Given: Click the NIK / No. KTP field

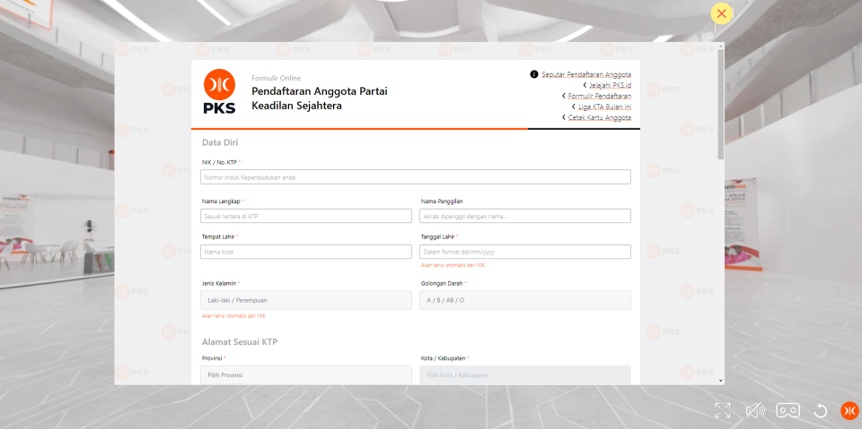Looking at the screenshot, I should tap(415, 177).
